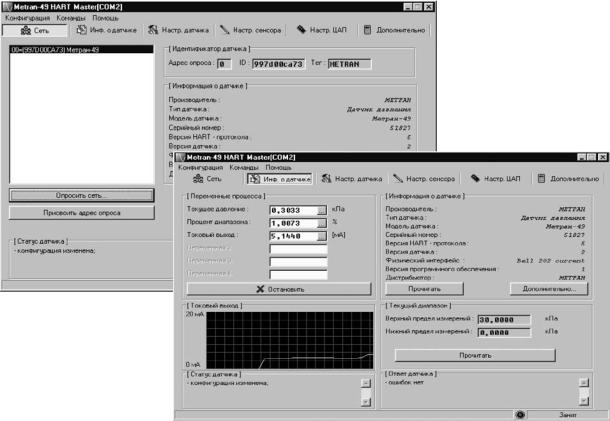610x421 pixels.
Task: Click the Верхний предел измерений field
Action: click(x=504, y=320)
